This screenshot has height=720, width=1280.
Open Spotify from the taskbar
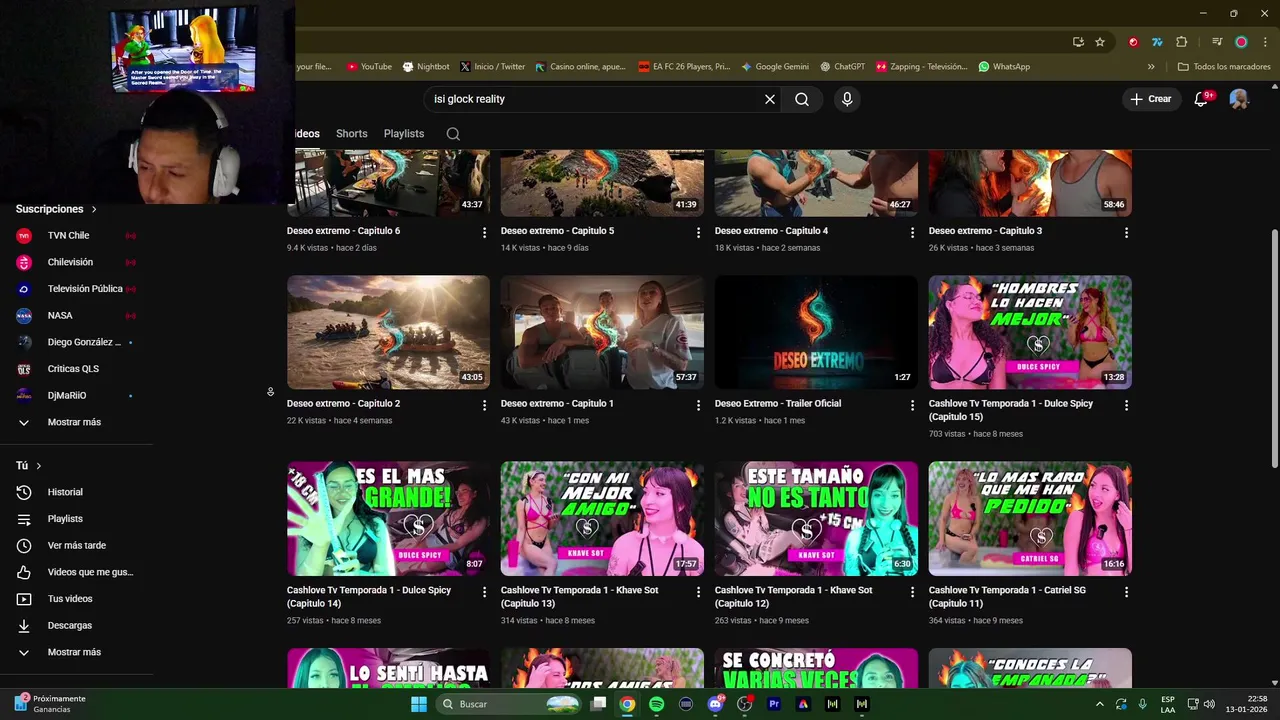click(656, 704)
